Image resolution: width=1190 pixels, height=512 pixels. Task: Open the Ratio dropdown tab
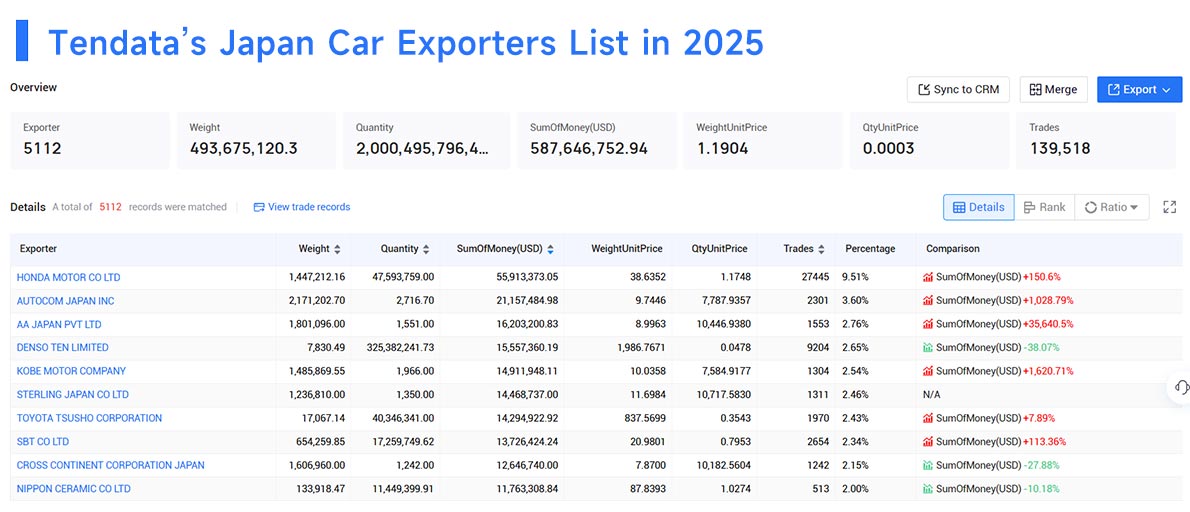1111,207
